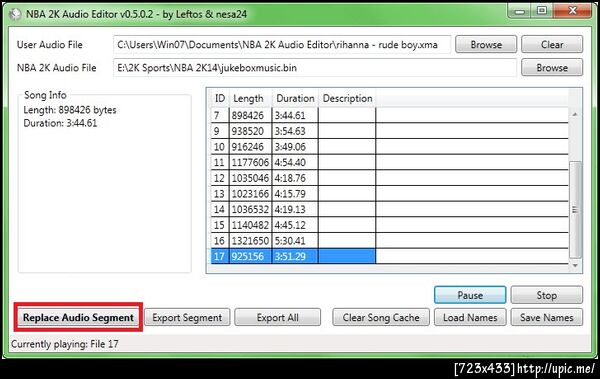
Task: Select highlighted row with ID 17
Action: tap(390, 256)
